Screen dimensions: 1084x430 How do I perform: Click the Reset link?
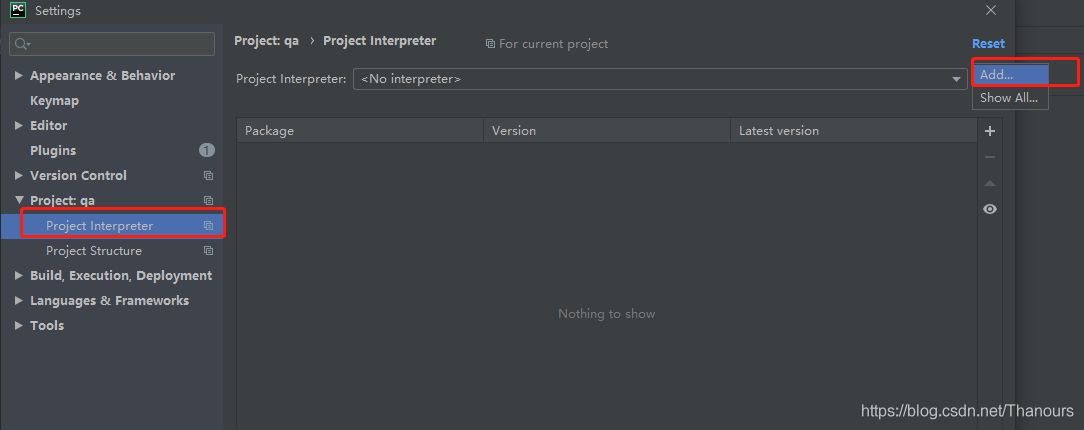point(988,44)
